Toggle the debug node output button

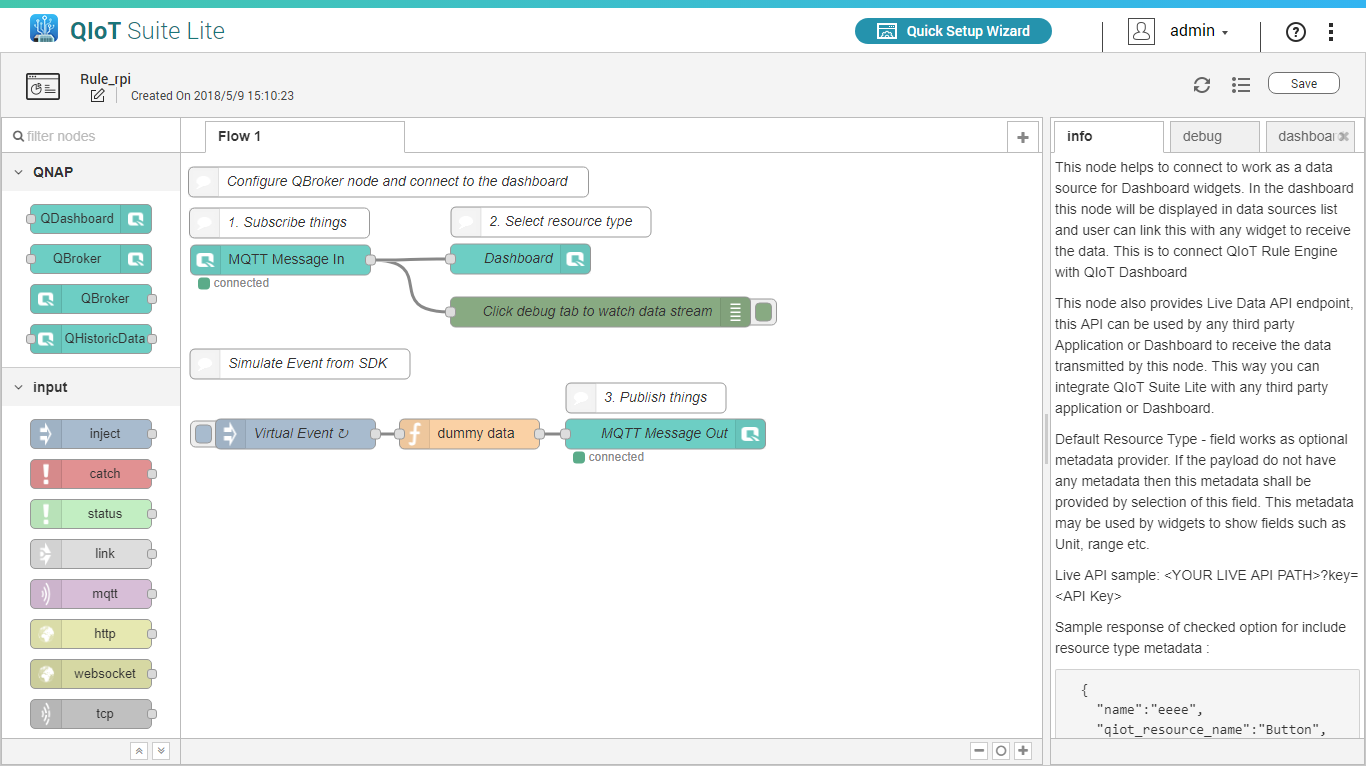(764, 312)
